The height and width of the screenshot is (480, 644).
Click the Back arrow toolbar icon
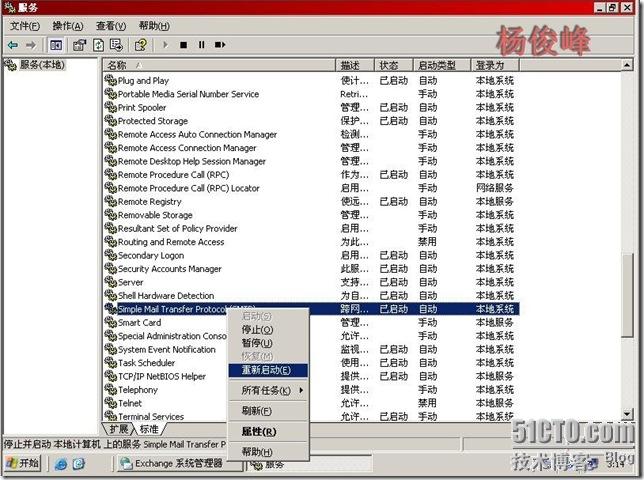[13, 45]
